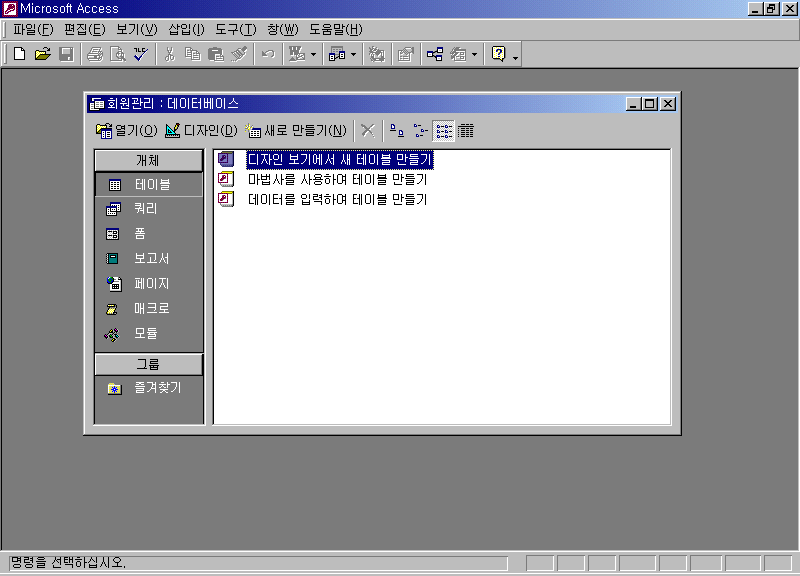
Task: Open the 파일(F) menu
Action: [x=33, y=30]
